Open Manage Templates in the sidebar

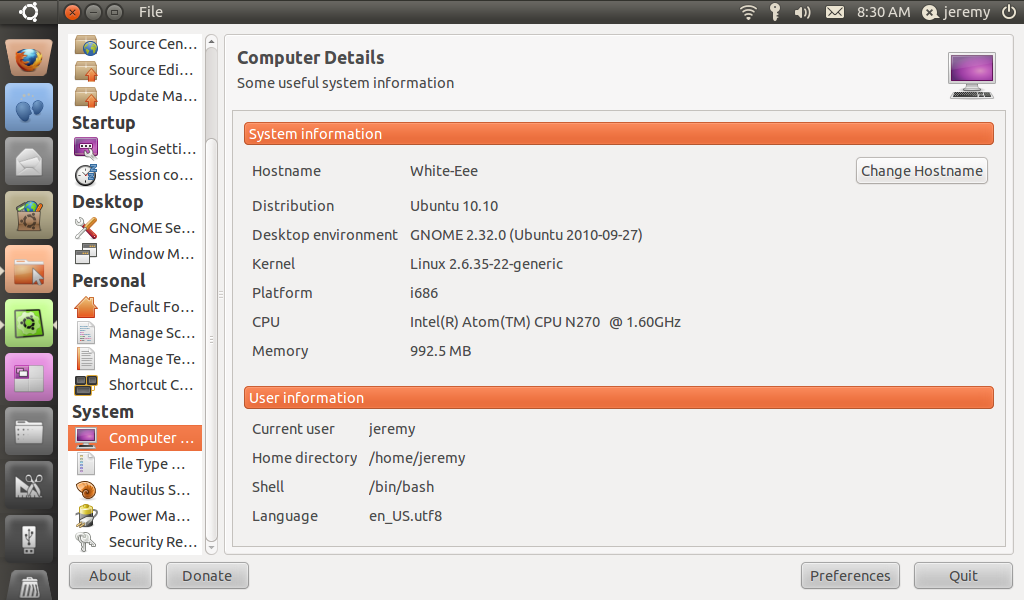pyautogui.click(x=135, y=359)
